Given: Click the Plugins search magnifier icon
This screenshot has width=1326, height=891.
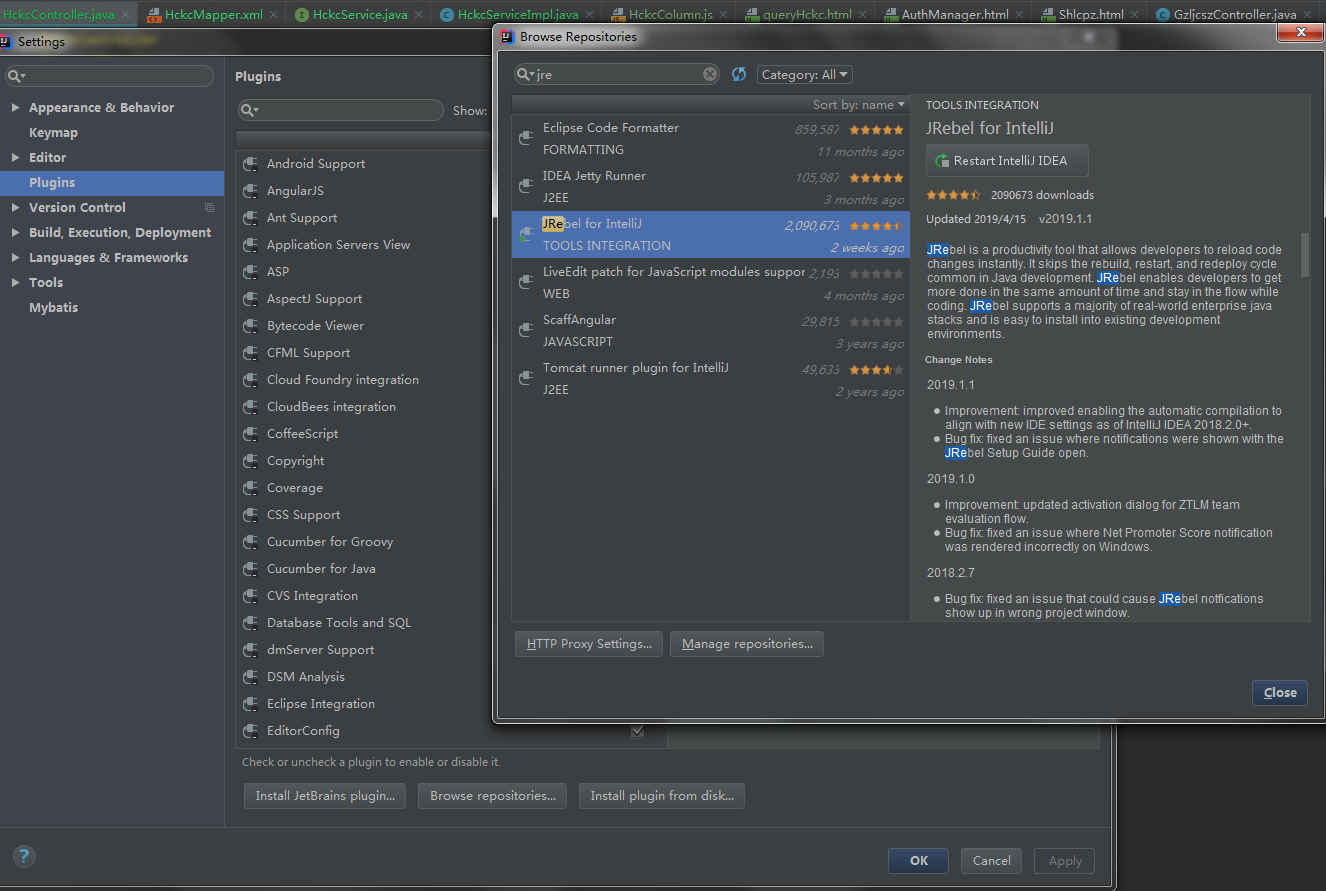Looking at the screenshot, I should point(249,110).
